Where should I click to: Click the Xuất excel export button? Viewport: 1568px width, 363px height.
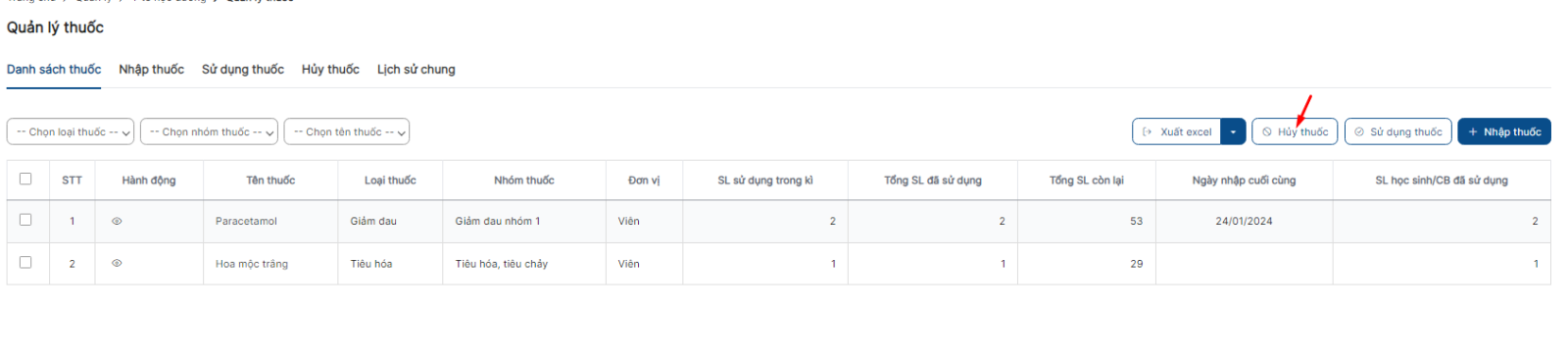[x=1177, y=131]
